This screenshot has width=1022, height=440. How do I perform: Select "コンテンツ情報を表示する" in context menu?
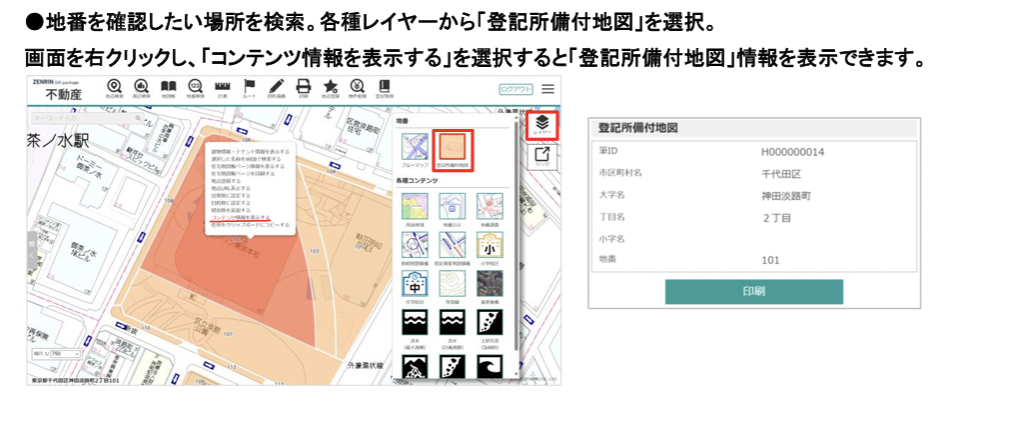[x=240, y=216]
